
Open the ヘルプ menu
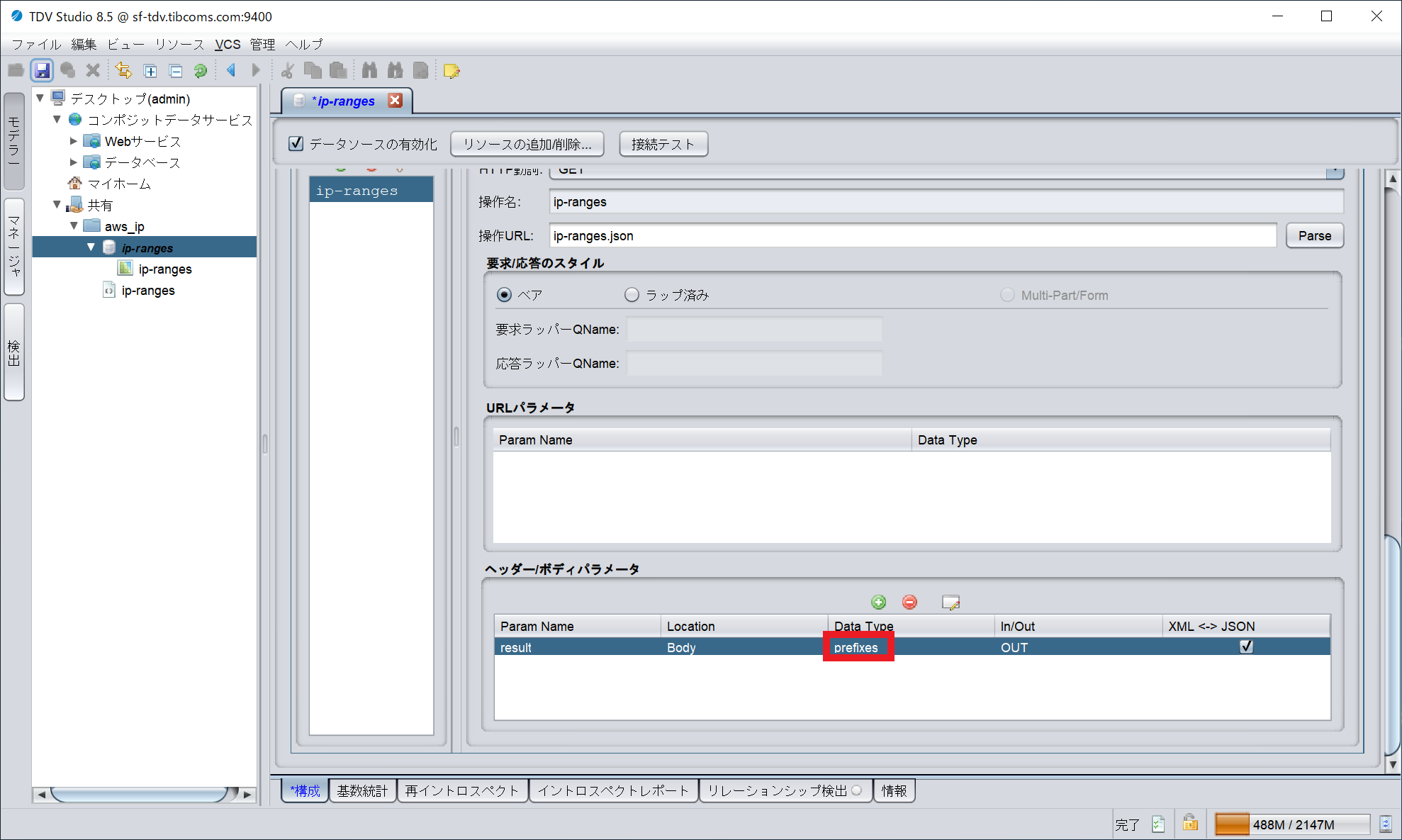[x=304, y=44]
